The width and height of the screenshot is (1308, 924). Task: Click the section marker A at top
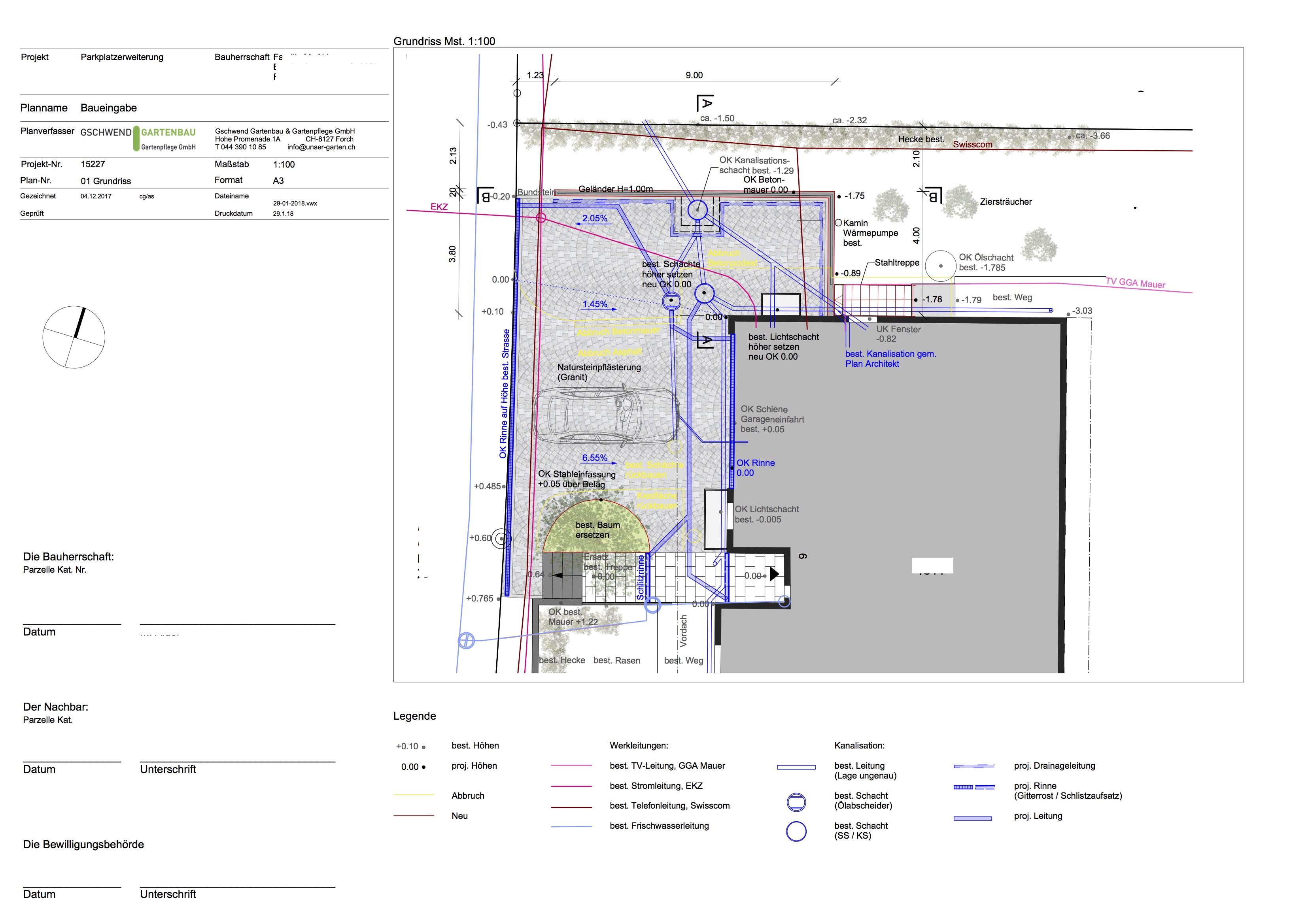(x=705, y=103)
